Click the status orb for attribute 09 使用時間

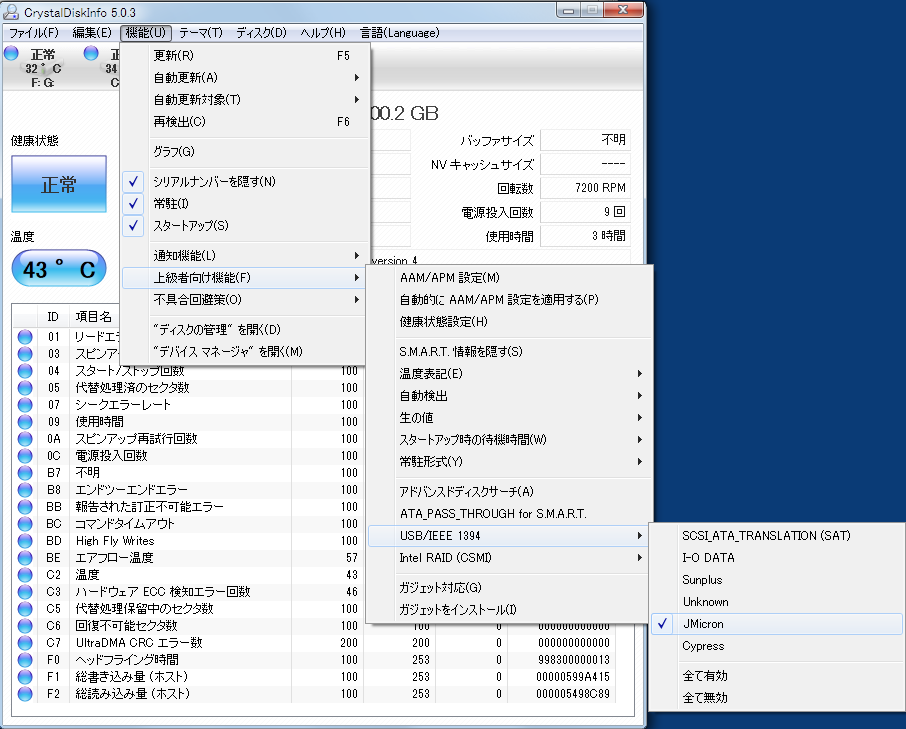25,422
